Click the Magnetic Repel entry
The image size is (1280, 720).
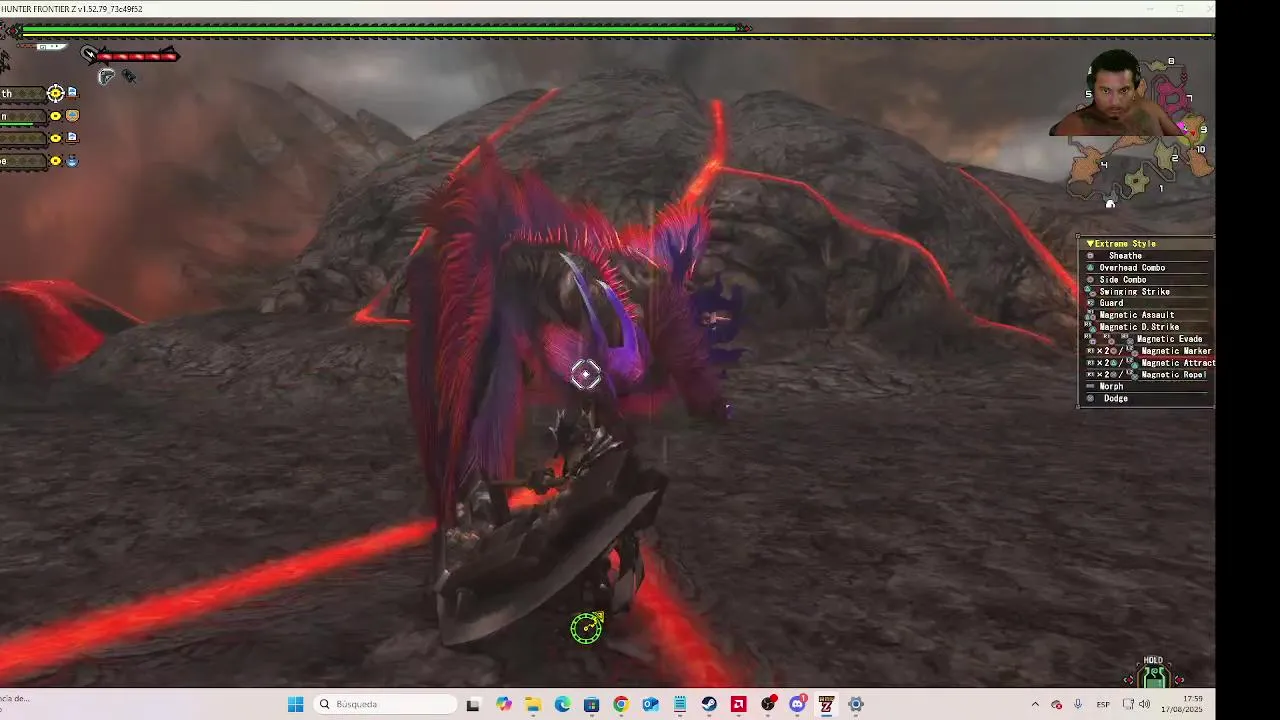pos(1173,375)
